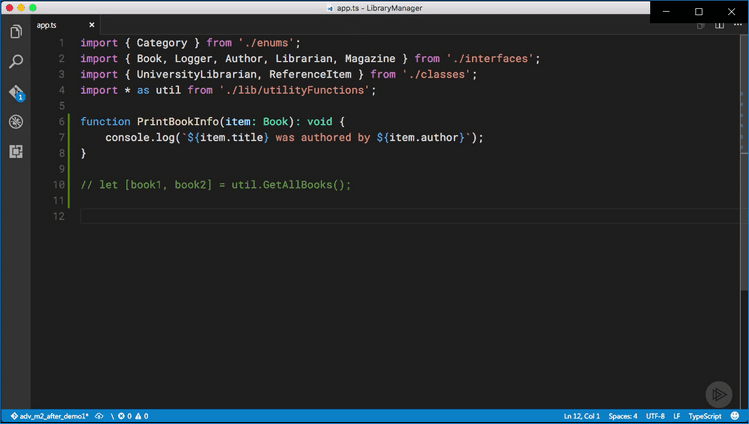Click the 'PrintBookInfo' function name

point(178,121)
